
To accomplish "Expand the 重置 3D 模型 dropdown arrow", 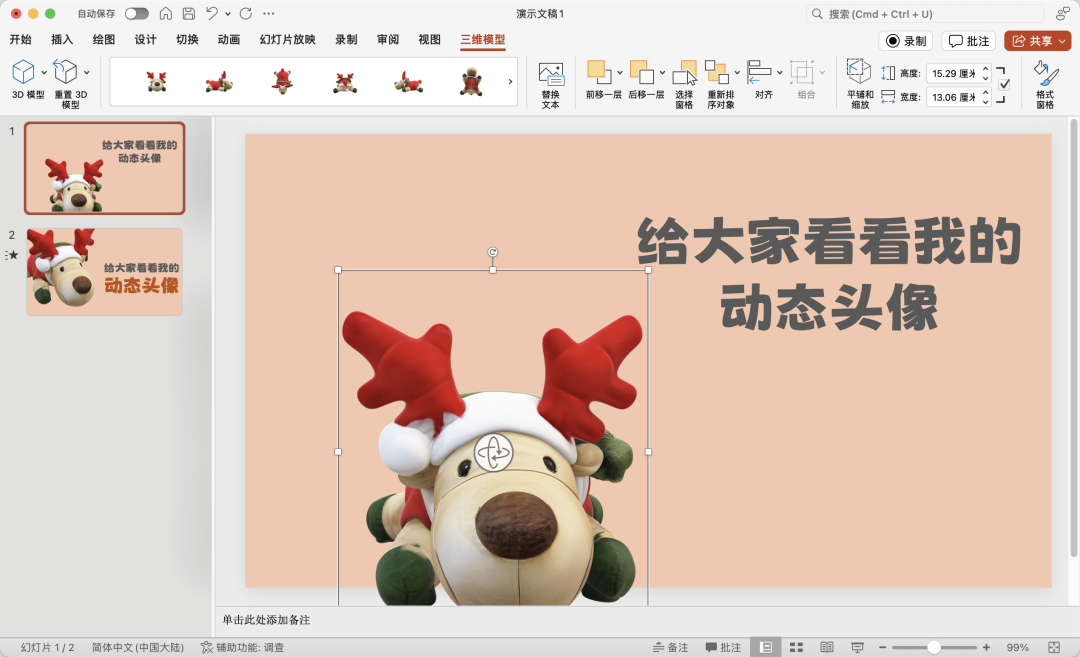I will click(87, 72).
